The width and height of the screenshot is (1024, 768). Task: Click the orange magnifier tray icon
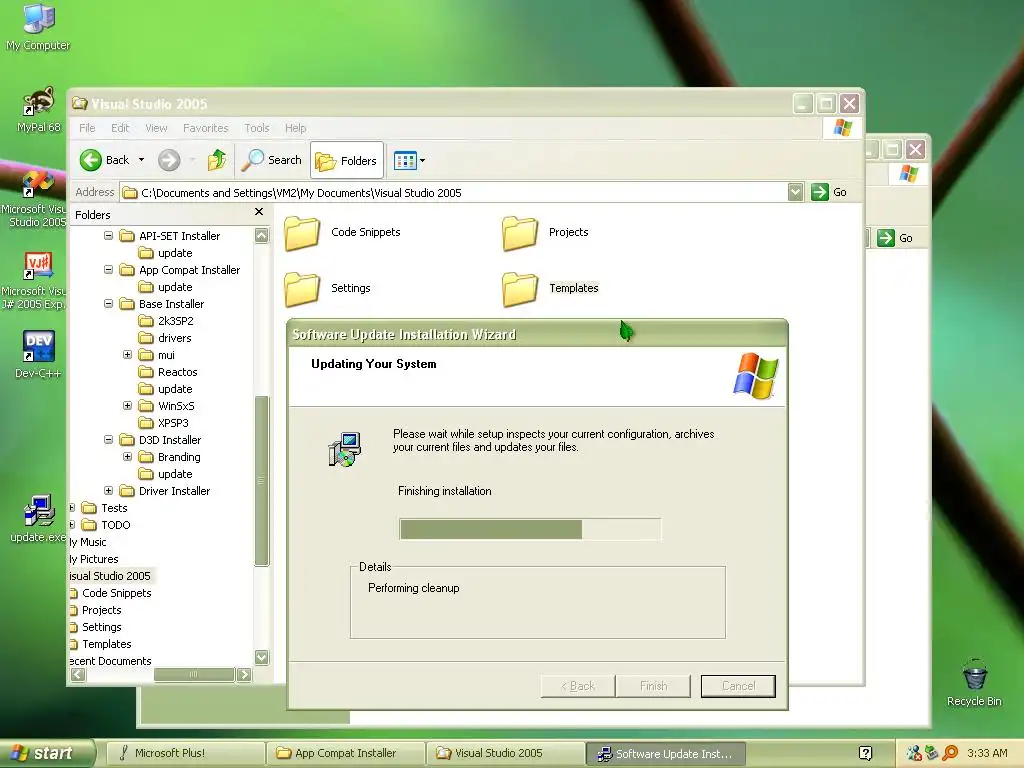tap(950, 753)
